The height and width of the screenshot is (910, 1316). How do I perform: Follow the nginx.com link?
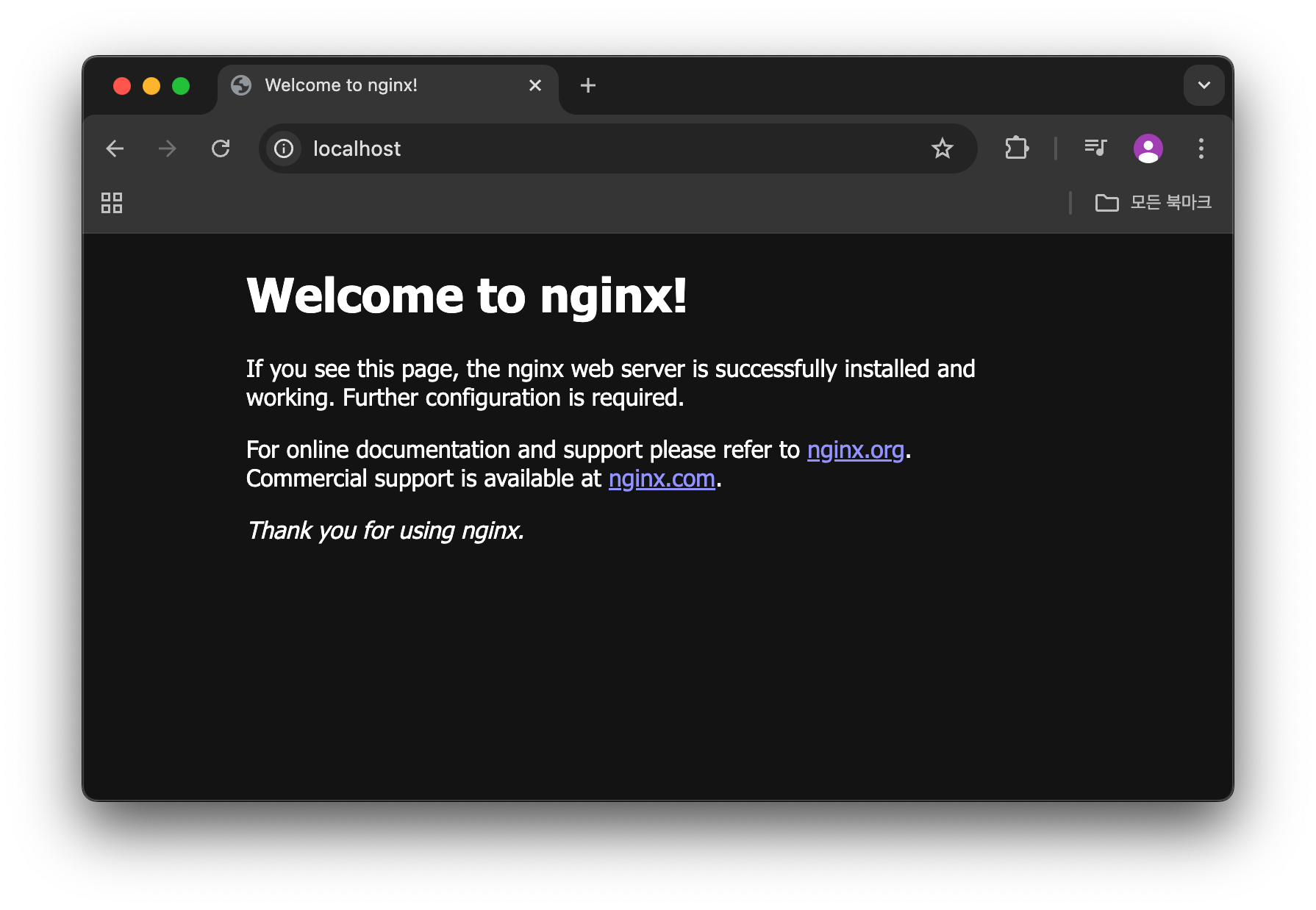click(662, 479)
